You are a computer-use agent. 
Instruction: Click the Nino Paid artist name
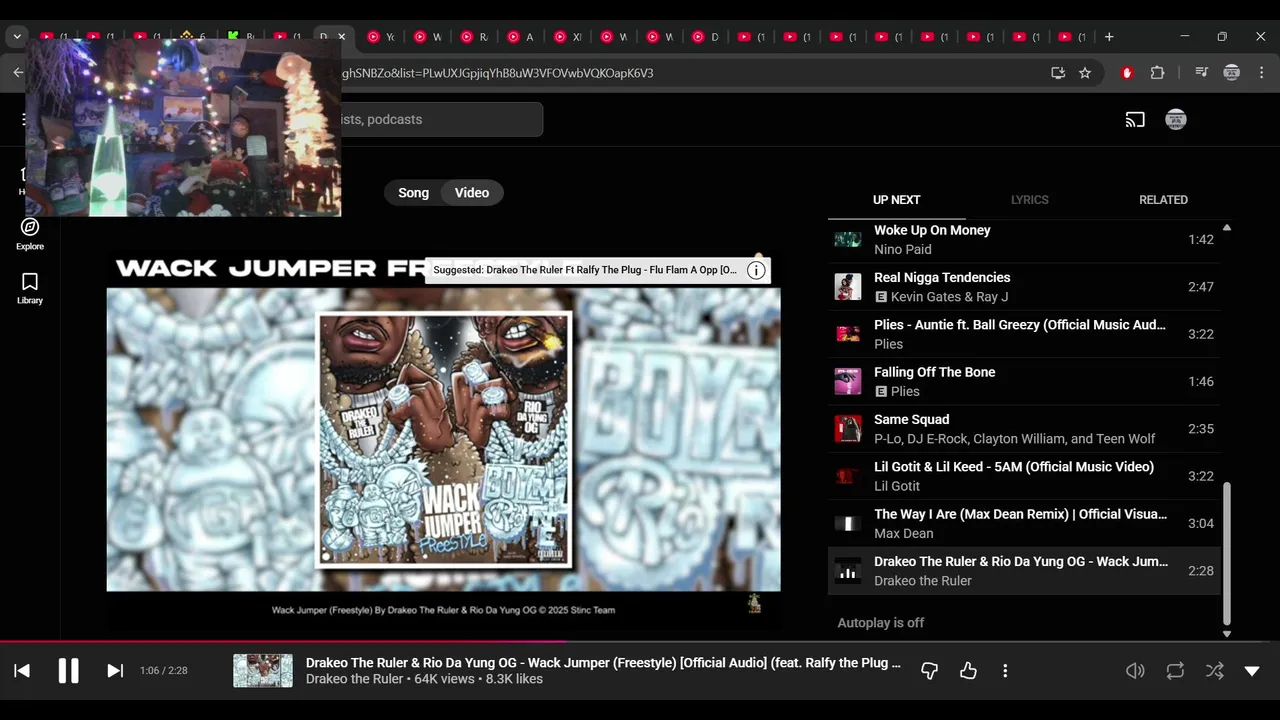(903, 250)
